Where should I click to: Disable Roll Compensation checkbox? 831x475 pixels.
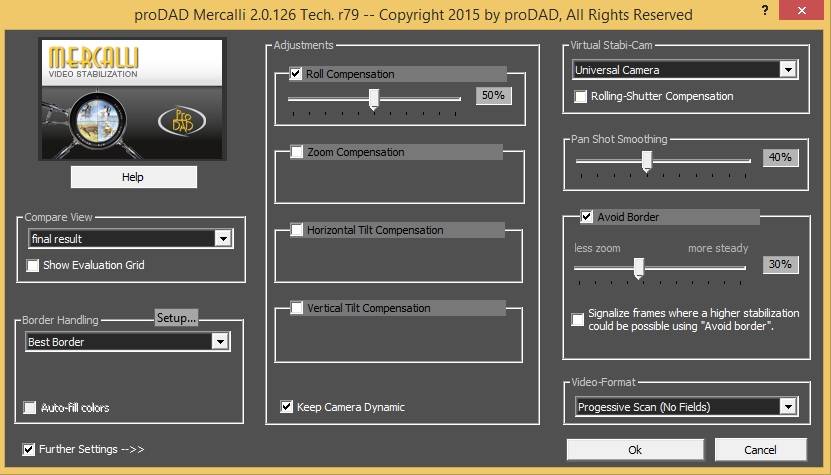[296, 74]
